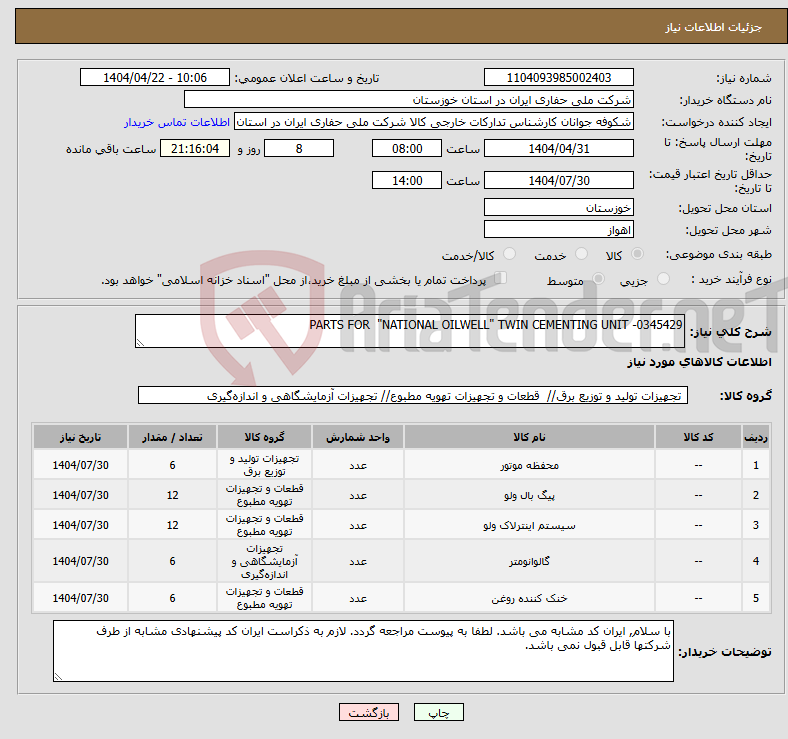Click the price validity date field in the top form
Viewport: 788px width, 739px height.
click(x=559, y=180)
